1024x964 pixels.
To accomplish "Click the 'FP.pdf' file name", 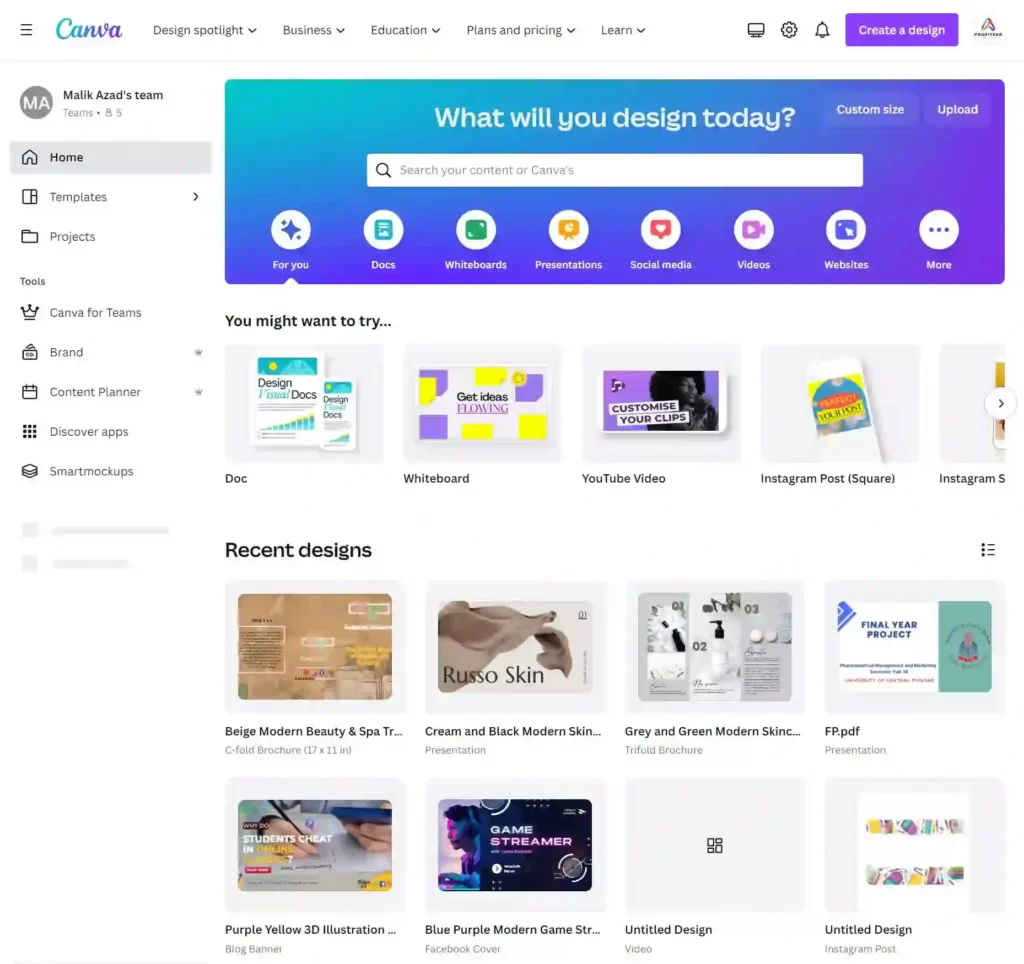I will coord(842,731).
